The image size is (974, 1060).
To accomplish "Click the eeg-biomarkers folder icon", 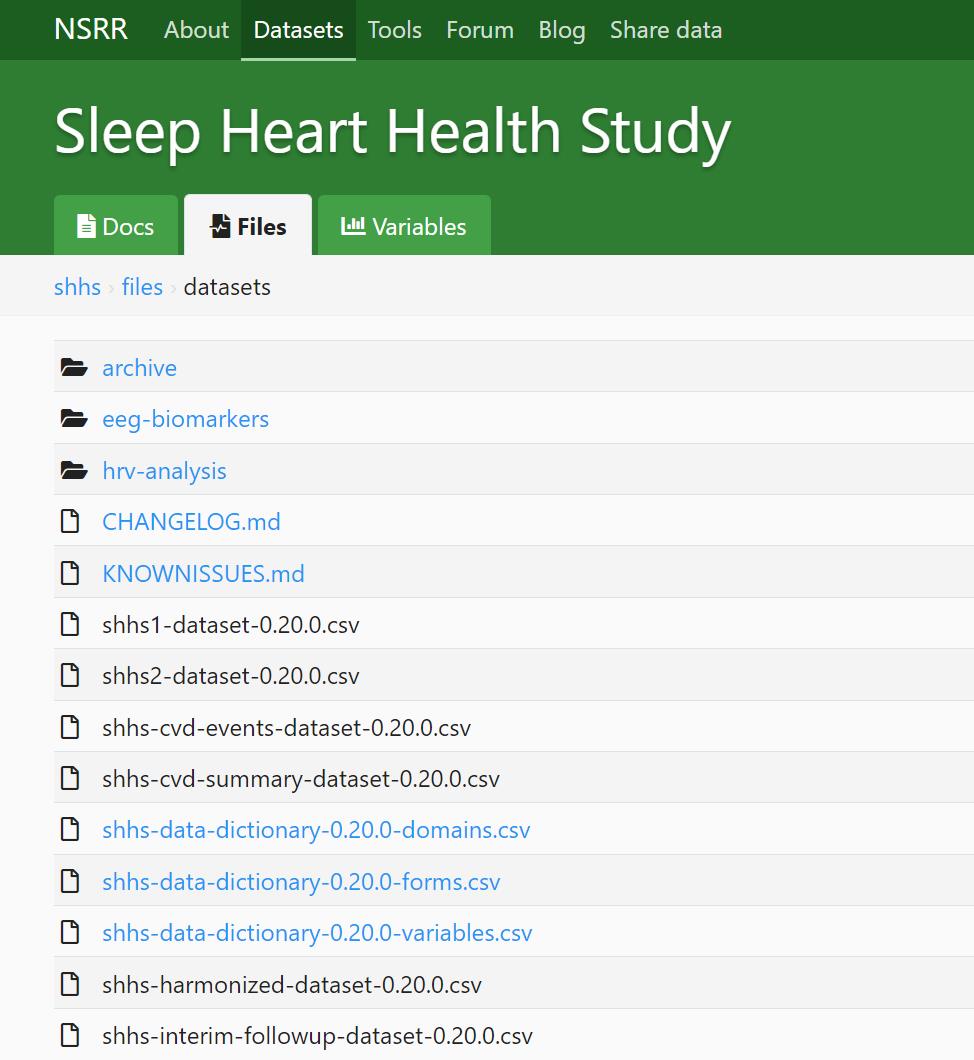I will (73, 419).
